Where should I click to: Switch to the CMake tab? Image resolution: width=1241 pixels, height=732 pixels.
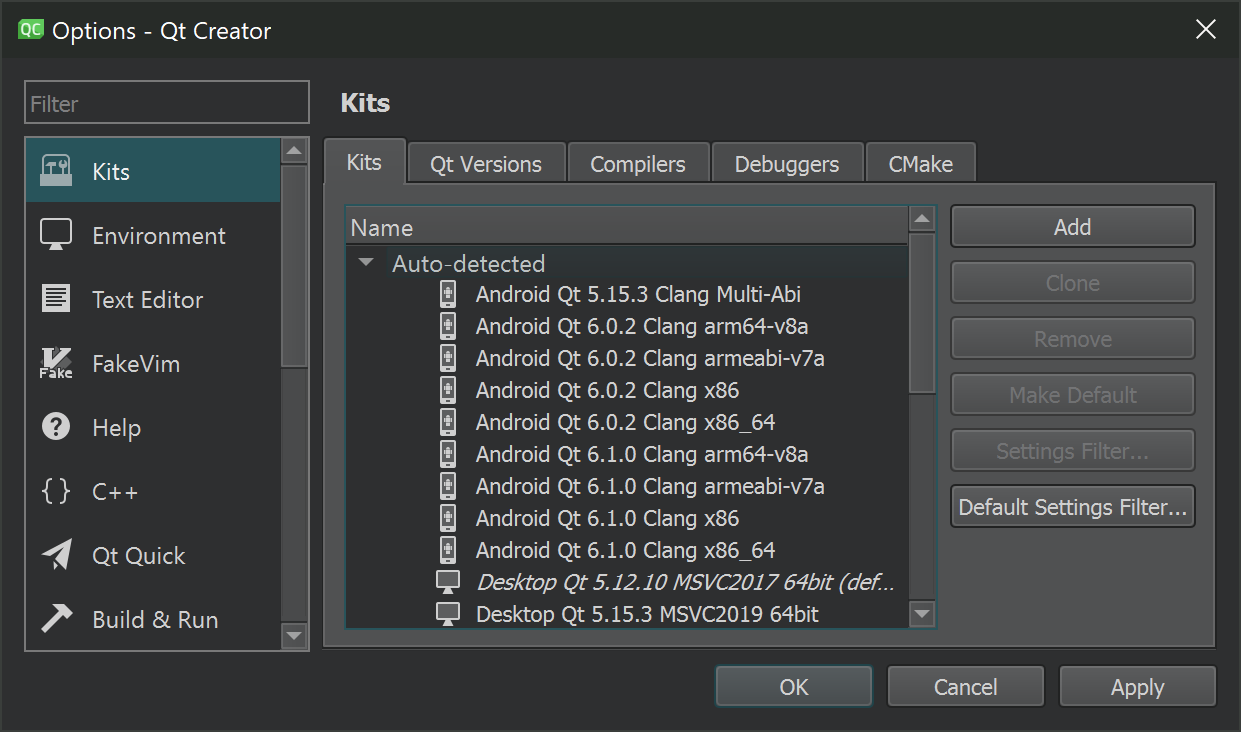[920, 164]
